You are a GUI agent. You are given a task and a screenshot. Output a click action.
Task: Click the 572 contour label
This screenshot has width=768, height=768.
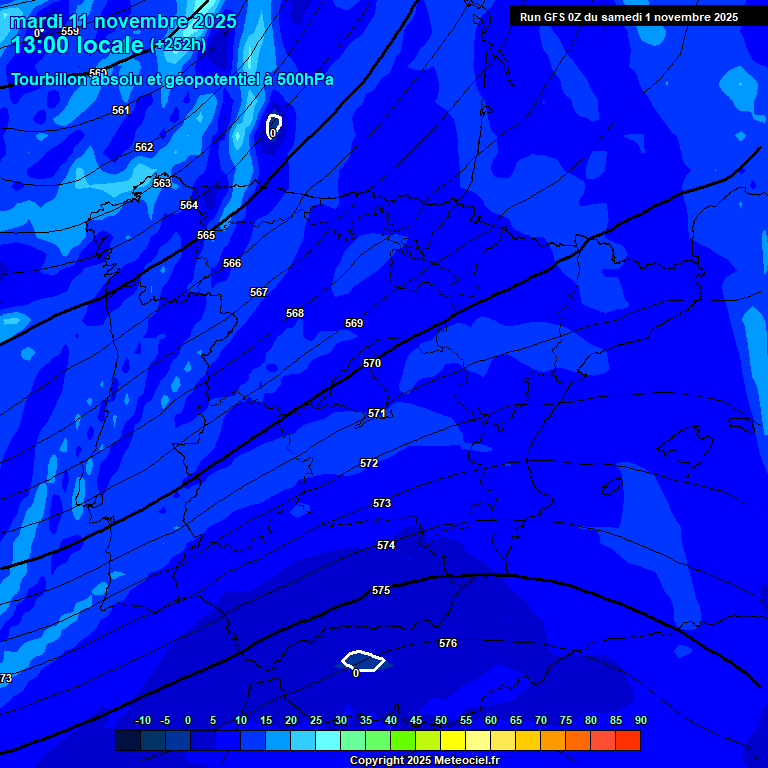coord(369,463)
